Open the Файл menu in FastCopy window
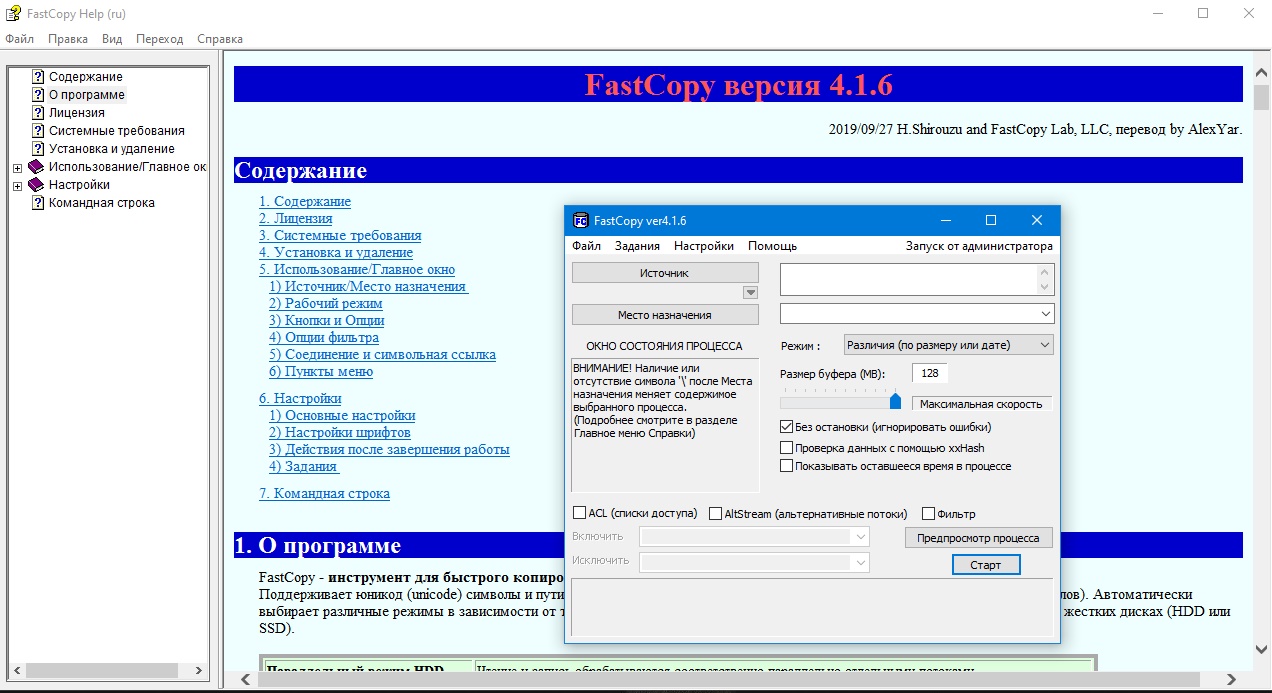Screen dimensions: 1272x693 coord(587,246)
